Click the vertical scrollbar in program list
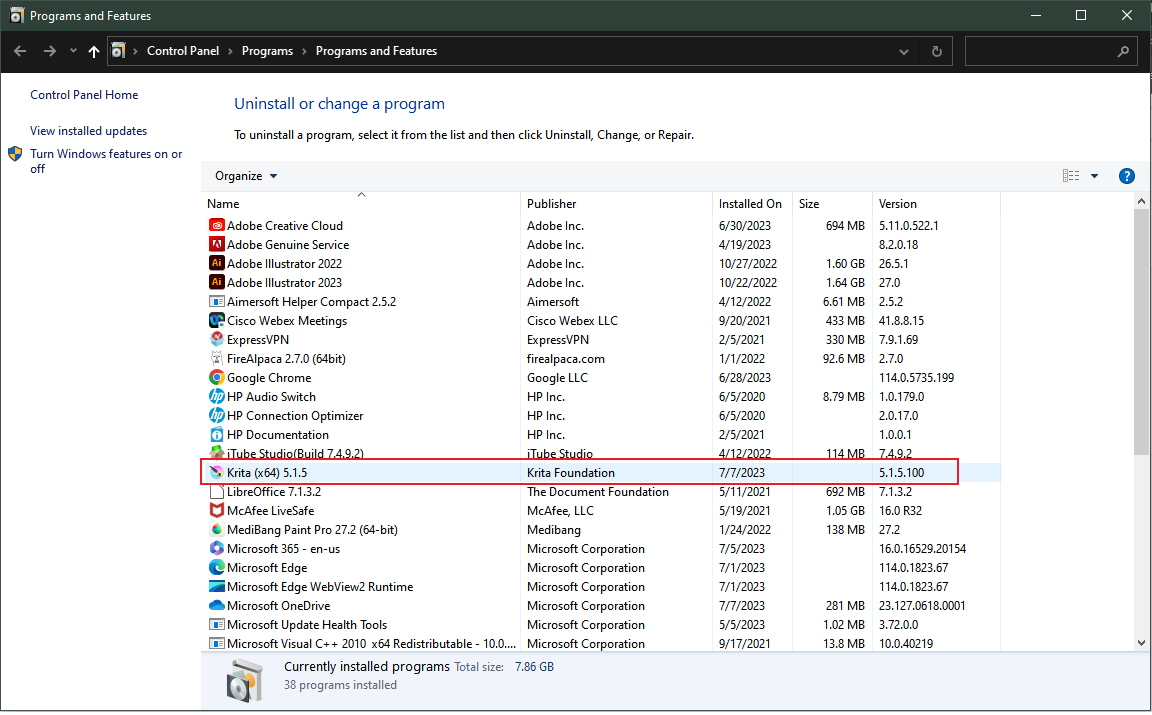This screenshot has width=1152, height=715. [1142, 330]
